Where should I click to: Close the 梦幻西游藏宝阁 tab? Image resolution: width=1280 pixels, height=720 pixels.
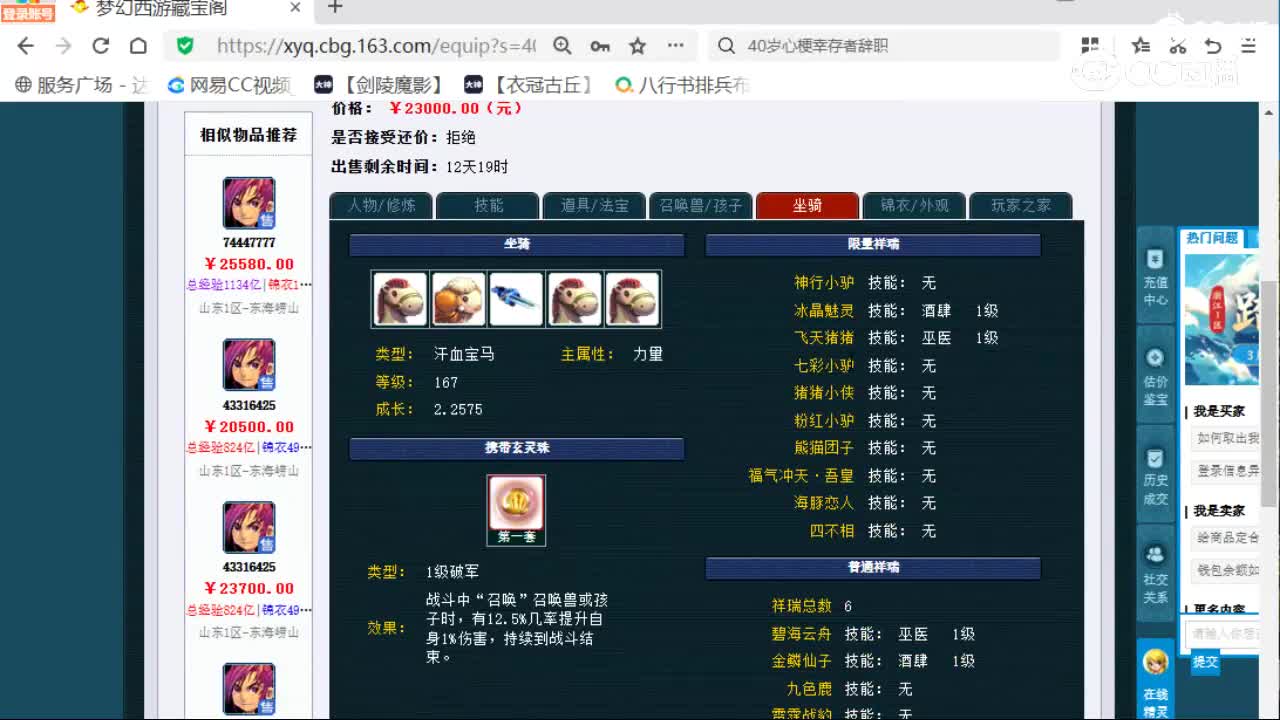(x=295, y=8)
